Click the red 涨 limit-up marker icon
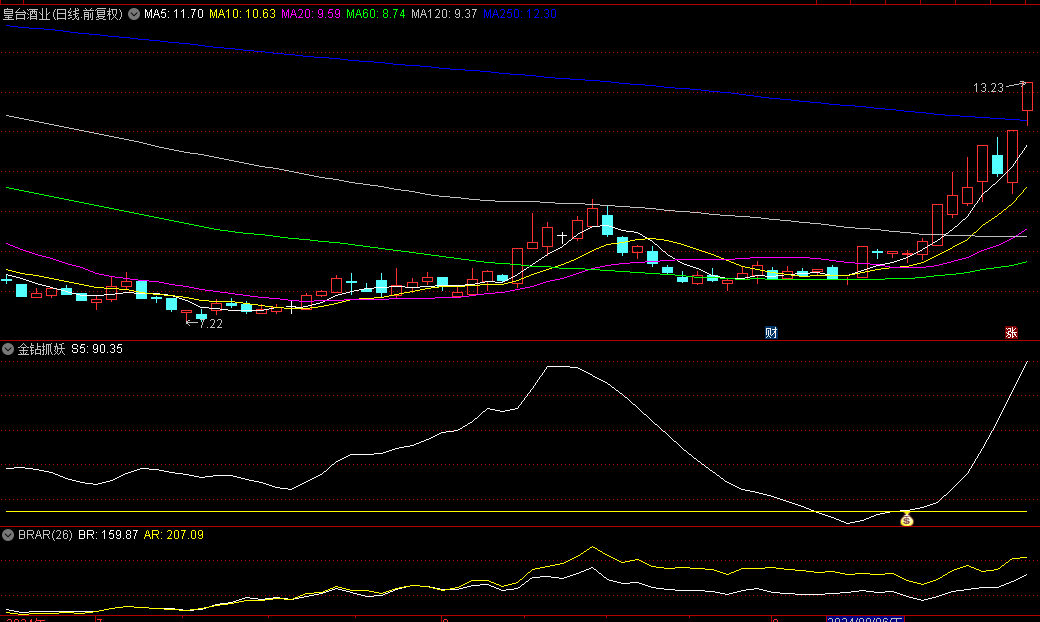Viewport: 1040px width, 622px height. 1011,332
